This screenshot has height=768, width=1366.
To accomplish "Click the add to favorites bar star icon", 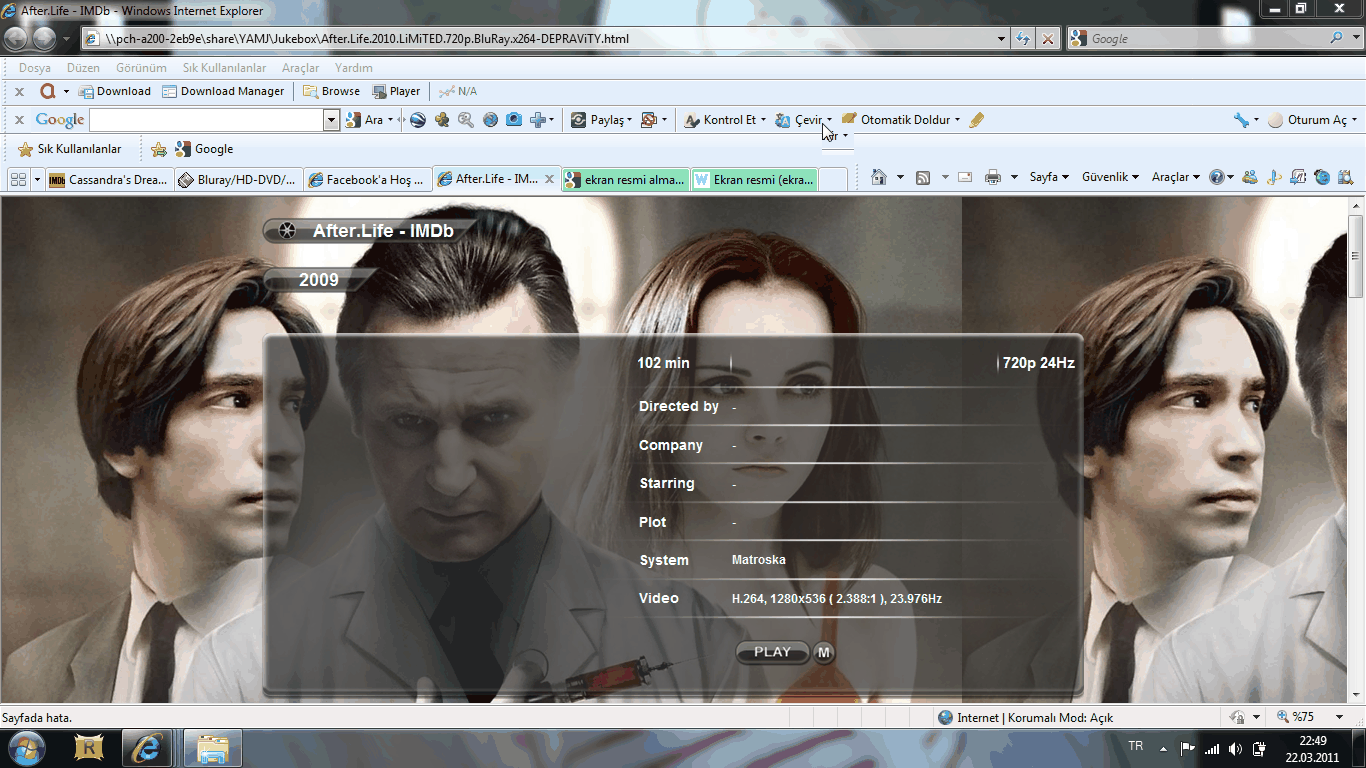I will [159, 149].
